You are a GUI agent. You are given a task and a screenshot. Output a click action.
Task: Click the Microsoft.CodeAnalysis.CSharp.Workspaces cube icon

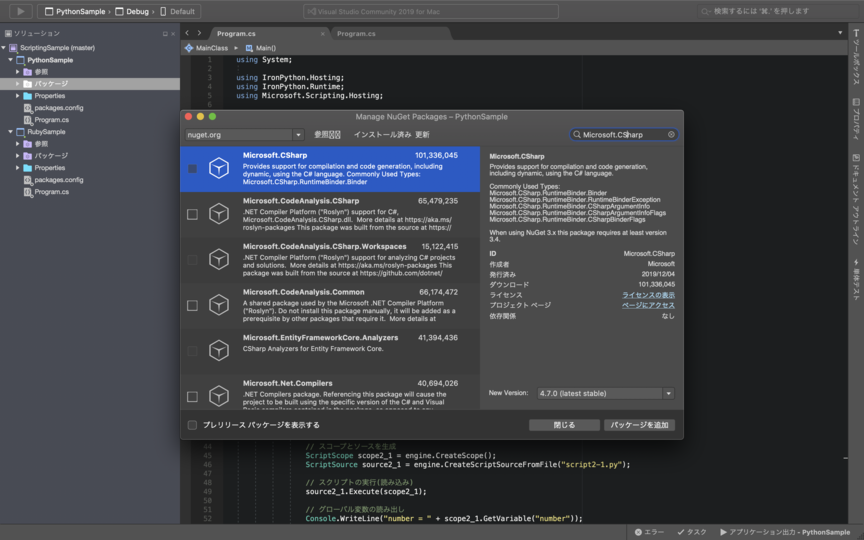(x=219, y=259)
